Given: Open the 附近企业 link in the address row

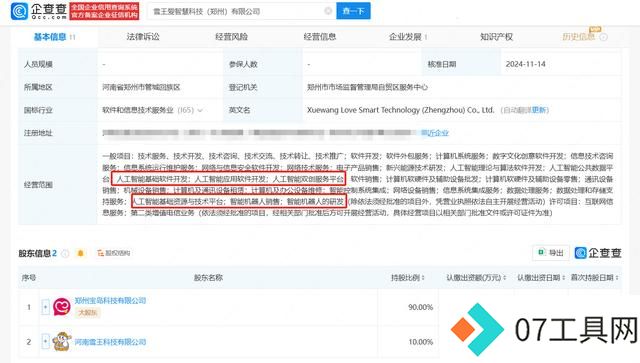Looking at the screenshot, I should click(435, 133).
